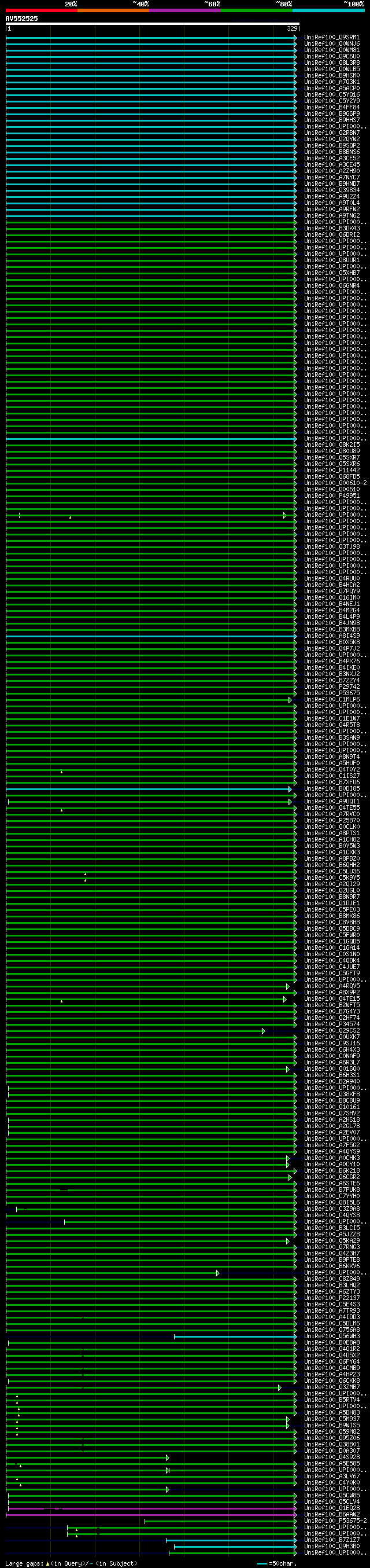Screen dimensions: 370x1568
Task: Click the cyan ~100% identity legend bar
Action: point(328,10)
